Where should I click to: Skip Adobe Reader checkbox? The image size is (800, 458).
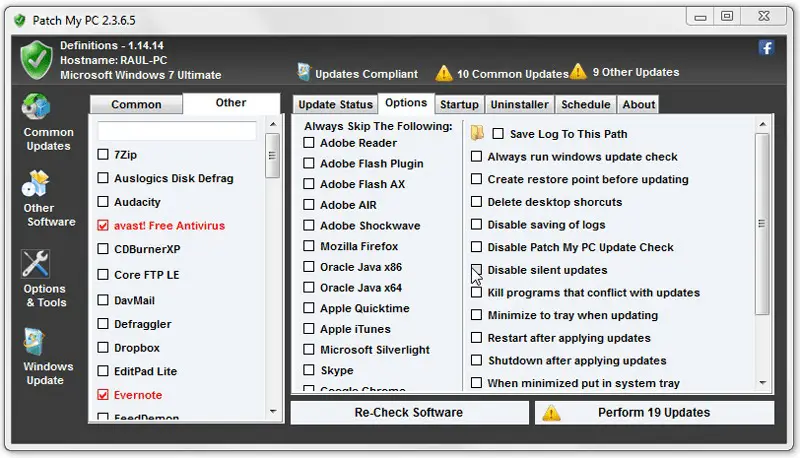point(309,142)
